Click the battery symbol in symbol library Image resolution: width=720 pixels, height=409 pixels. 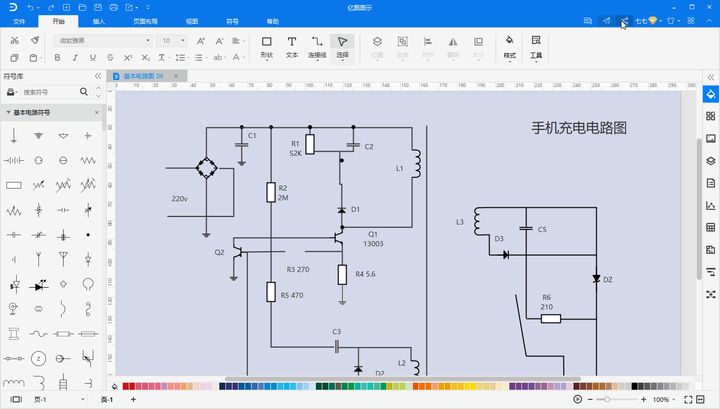click(x=14, y=160)
